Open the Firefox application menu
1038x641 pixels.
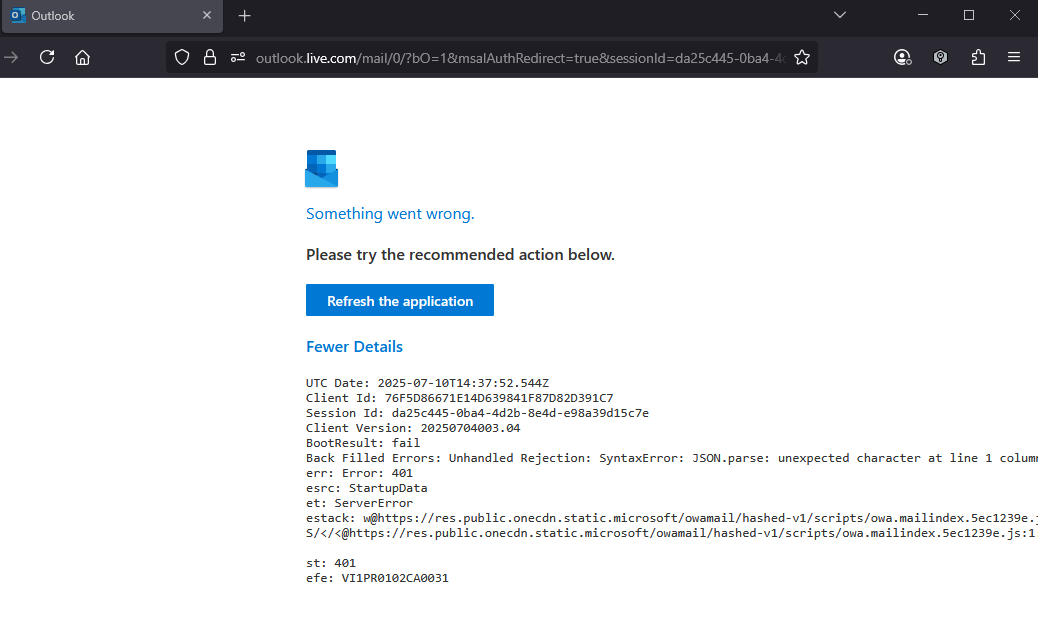point(1014,58)
